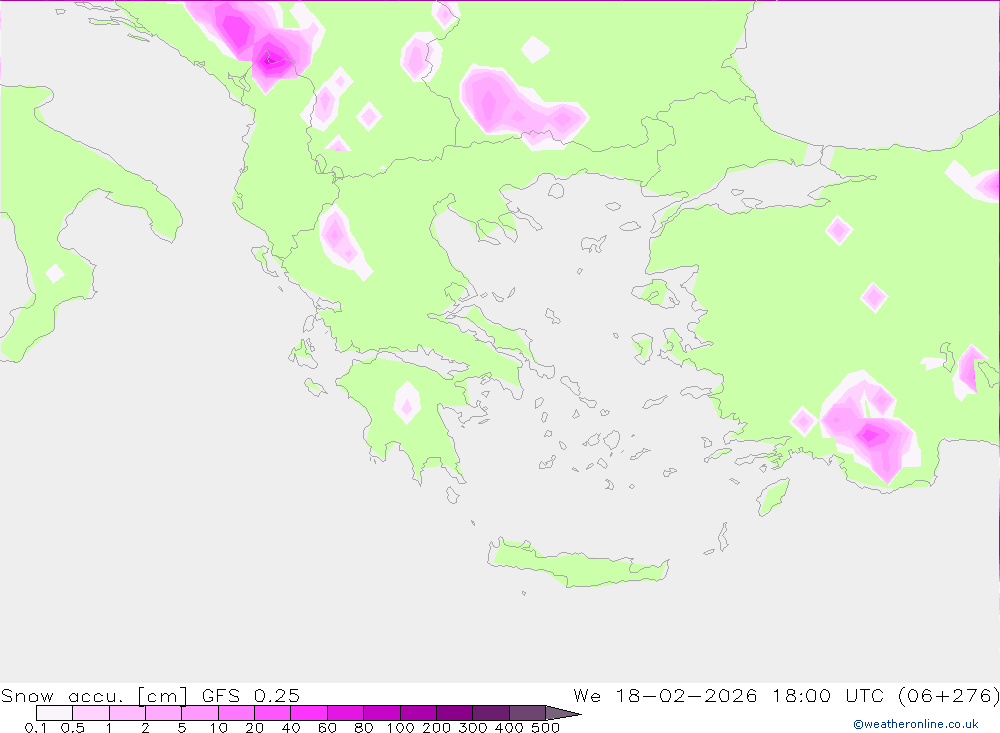Image resolution: width=1000 pixels, height=733 pixels.
Task: Click the "Snow accu. [cm]" title text
Action: pos(94,695)
